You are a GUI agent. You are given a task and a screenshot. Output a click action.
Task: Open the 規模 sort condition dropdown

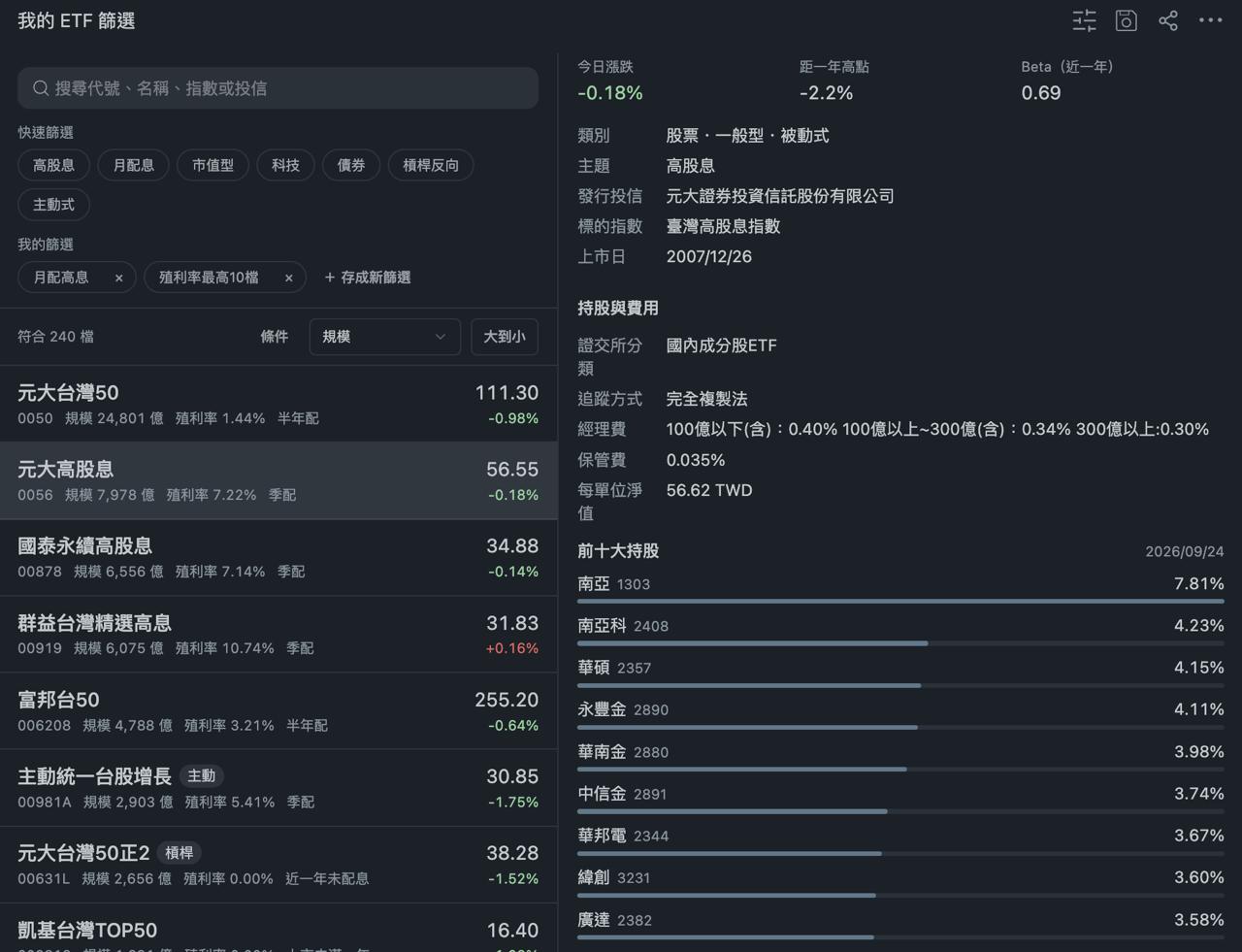tap(384, 337)
